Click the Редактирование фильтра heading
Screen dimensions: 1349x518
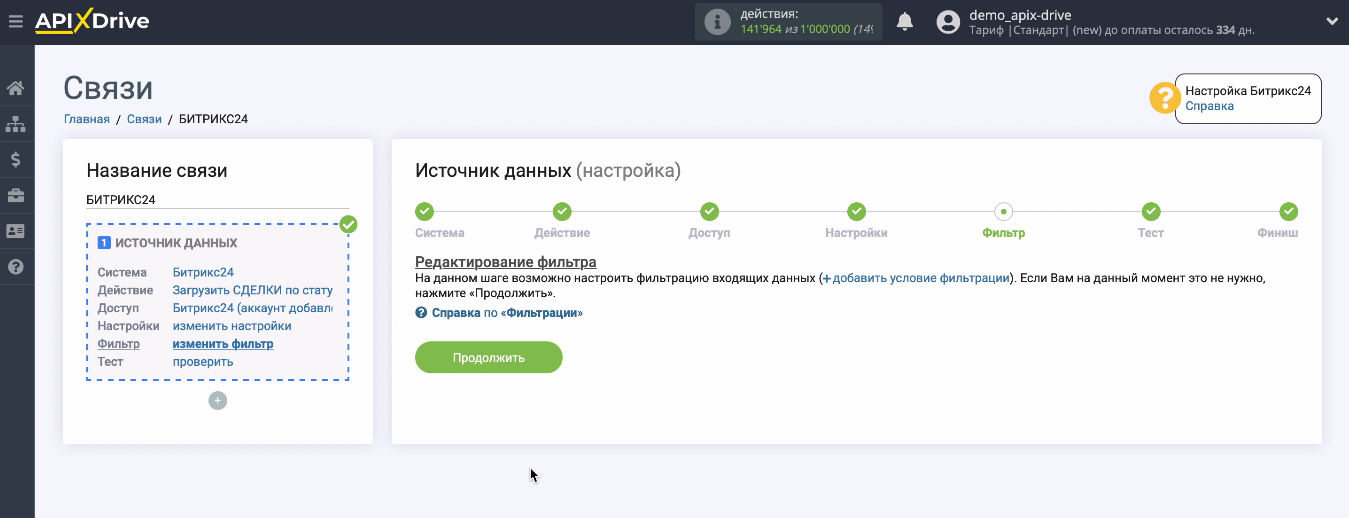(x=506, y=262)
